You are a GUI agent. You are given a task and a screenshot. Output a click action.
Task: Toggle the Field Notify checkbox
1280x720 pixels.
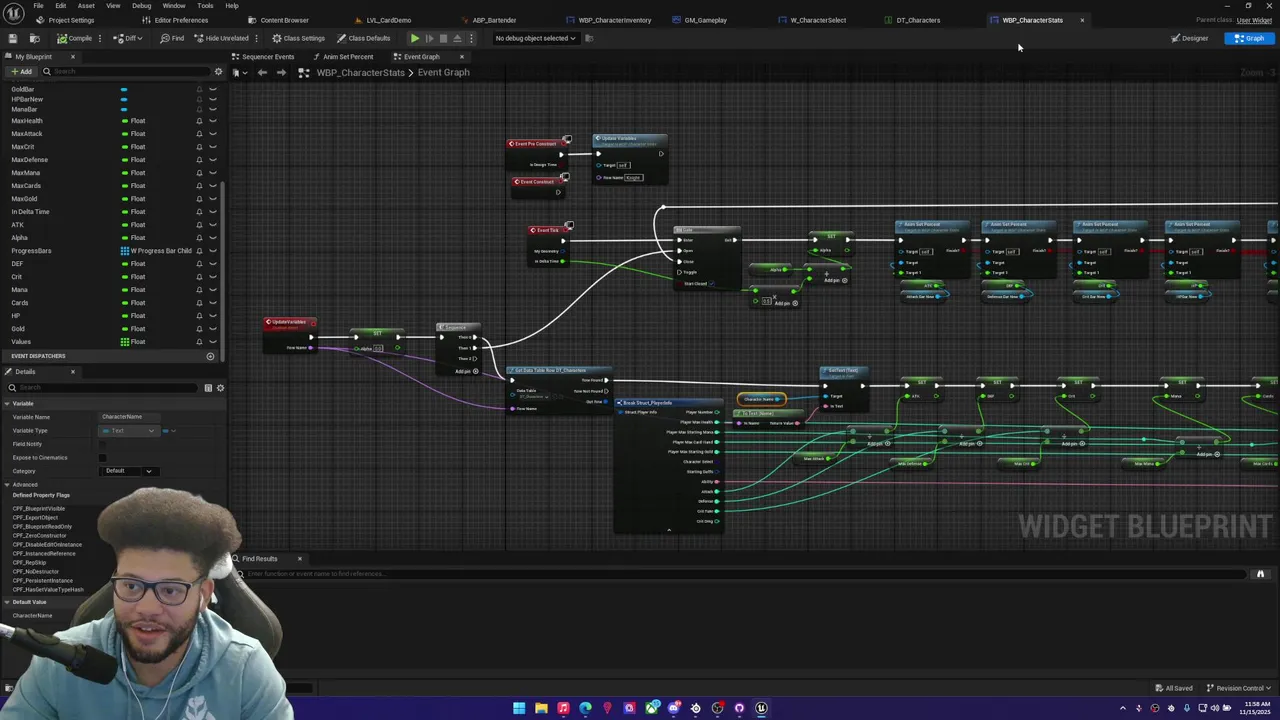coord(102,444)
